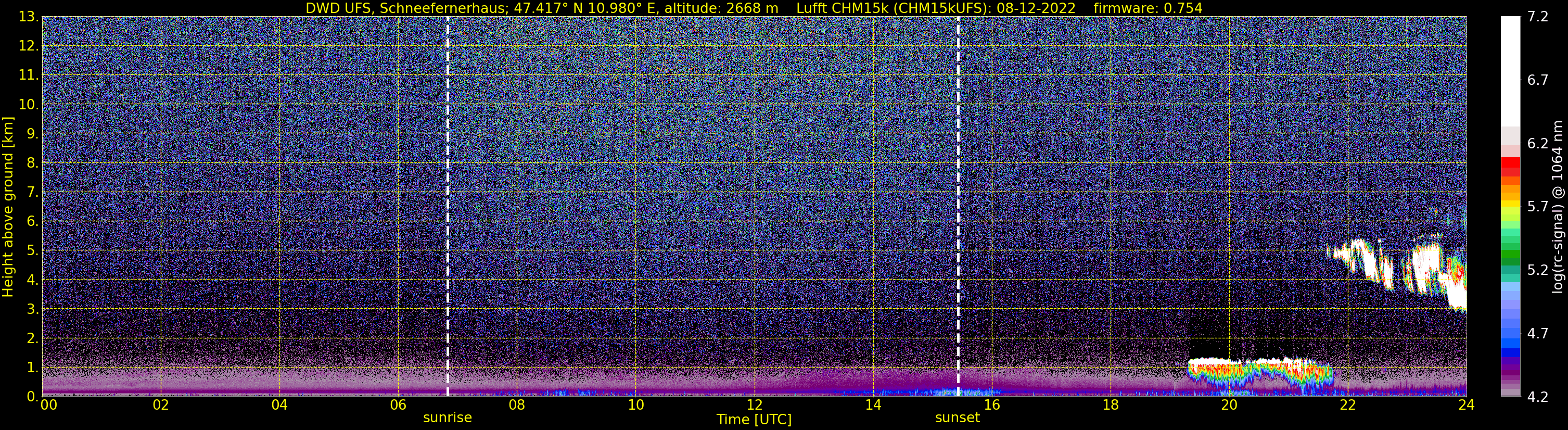Click the time axis tick label 14
Image resolution: width=1568 pixels, height=430 pixels.
[x=873, y=406]
